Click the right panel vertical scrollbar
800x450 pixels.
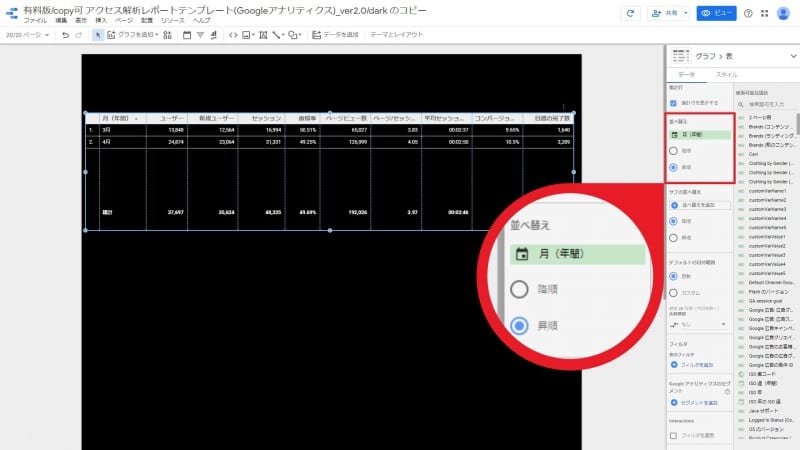tap(796, 120)
